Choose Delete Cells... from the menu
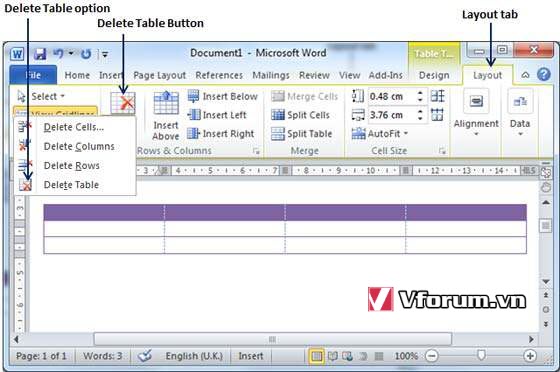Screen dimensions: 560x372 [x=74, y=127]
